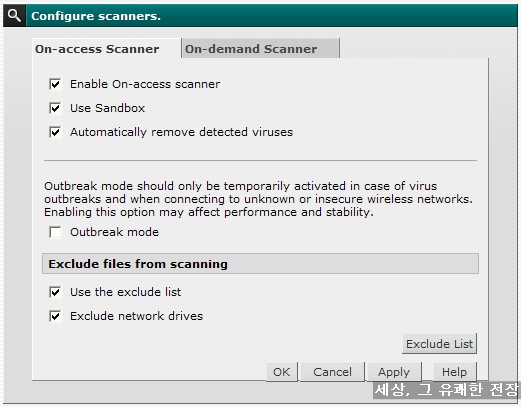Click the magnifying glass icon in title bar
The image size is (521, 408).
[x=14, y=15]
